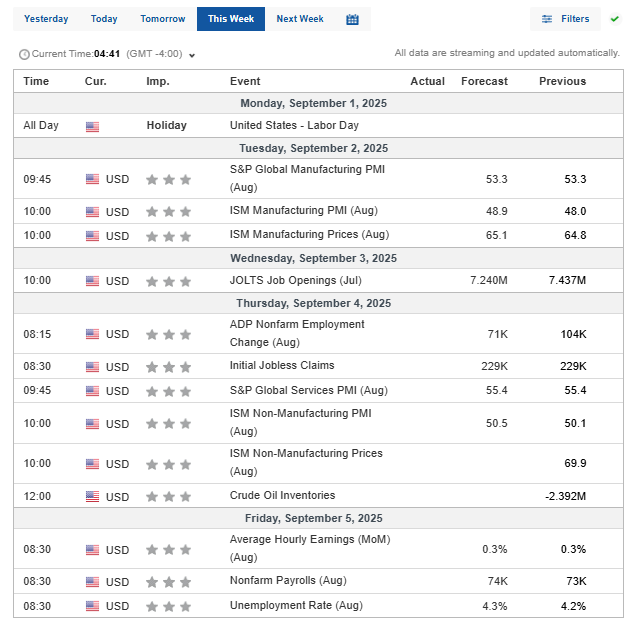Click the flag for JOLTS Job Openings row
Screen dimensions: 630x632
(x=92, y=281)
